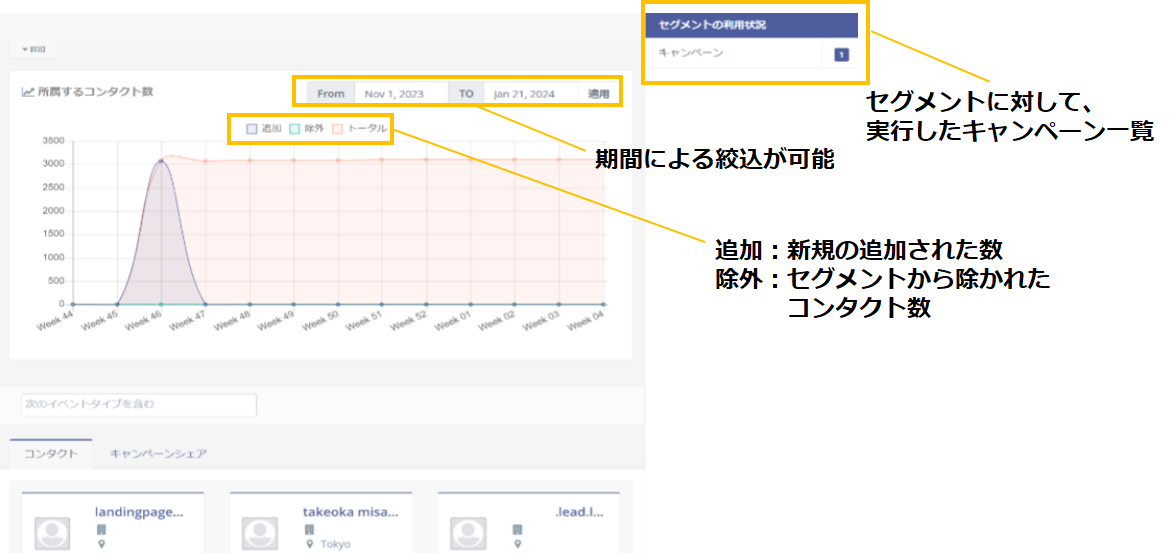Click the campaign count badge showing 1
The height and width of the screenshot is (553, 1170).
tap(841, 54)
